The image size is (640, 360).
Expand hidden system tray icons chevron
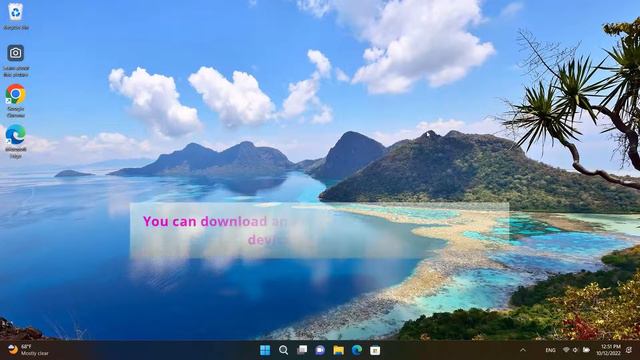[x=523, y=350]
